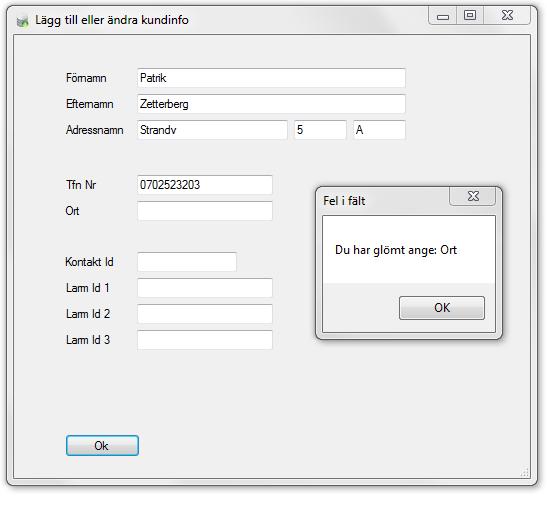The width and height of the screenshot is (547, 510).
Task: Click the Ok button on the form
Action: coord(102,445)
